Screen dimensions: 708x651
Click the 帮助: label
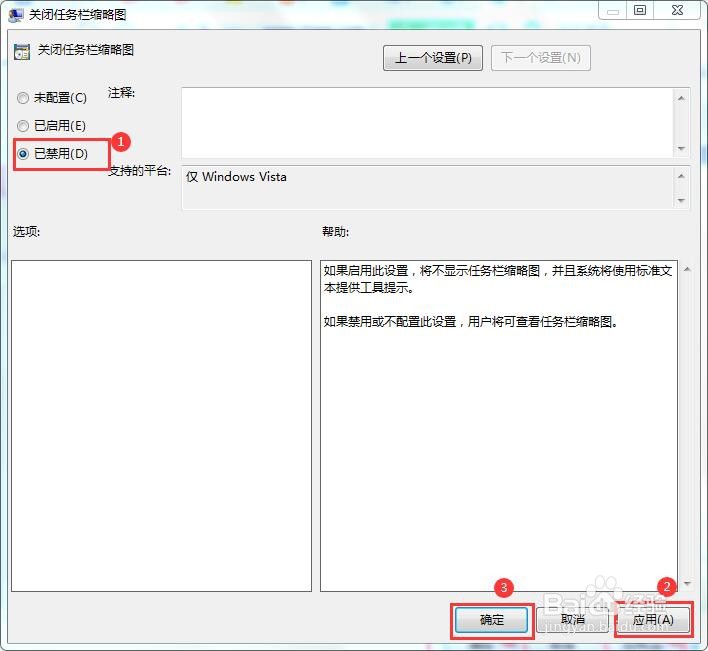coord(335,232)
